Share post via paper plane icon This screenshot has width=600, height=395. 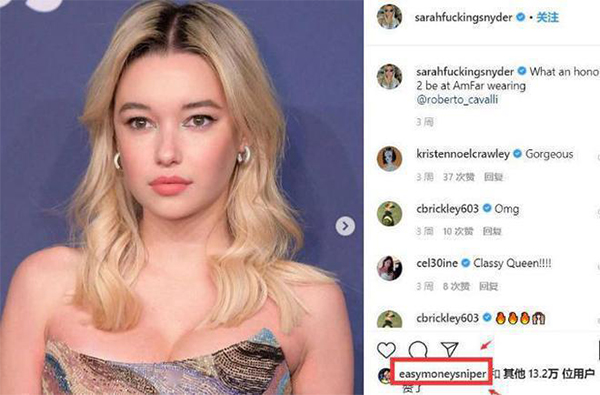tap(449, 349)
